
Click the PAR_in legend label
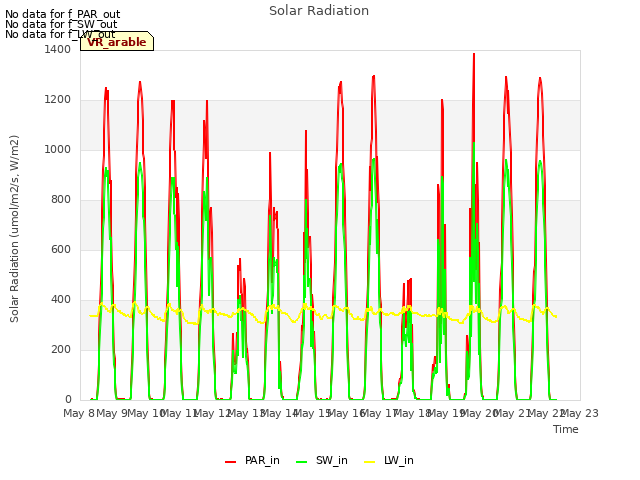pyautogui.click(x=262, y=460)
